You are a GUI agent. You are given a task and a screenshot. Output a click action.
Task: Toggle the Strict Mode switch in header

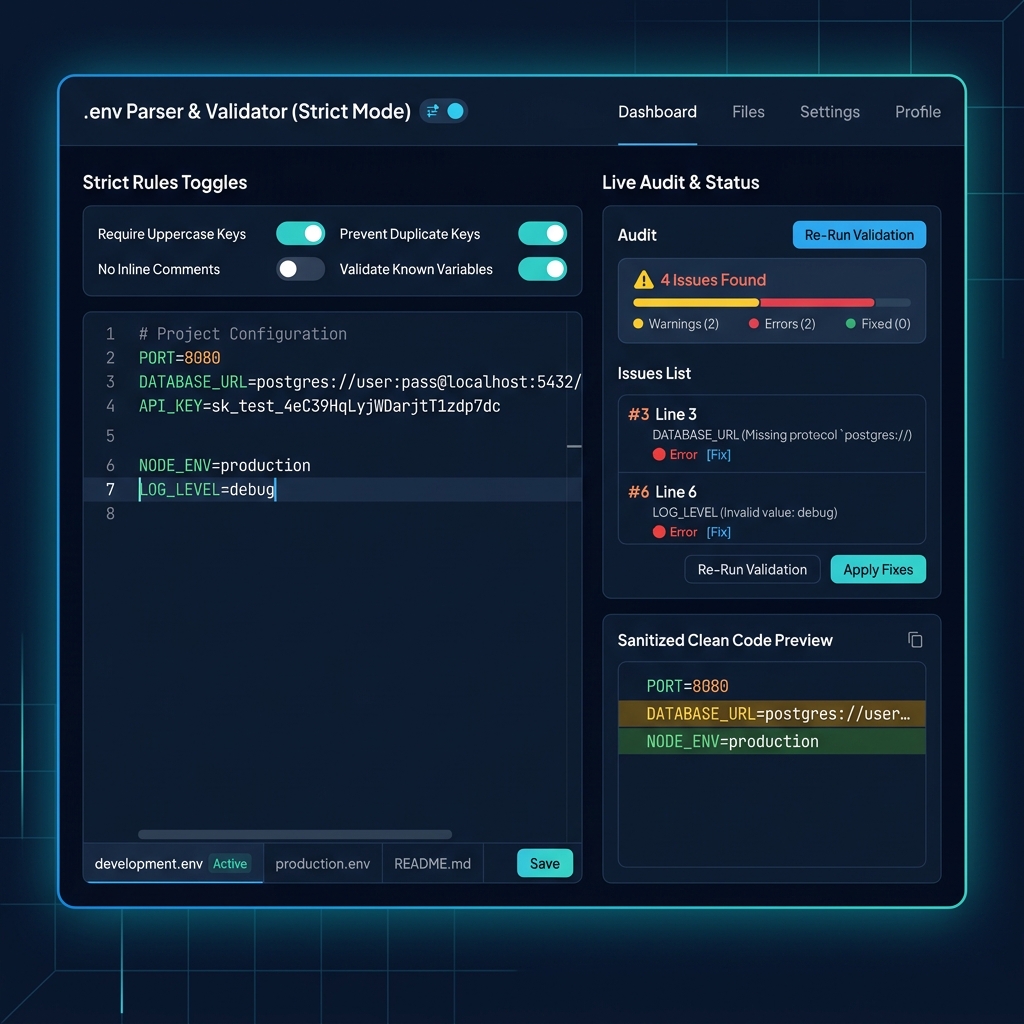tap(443, 112)
